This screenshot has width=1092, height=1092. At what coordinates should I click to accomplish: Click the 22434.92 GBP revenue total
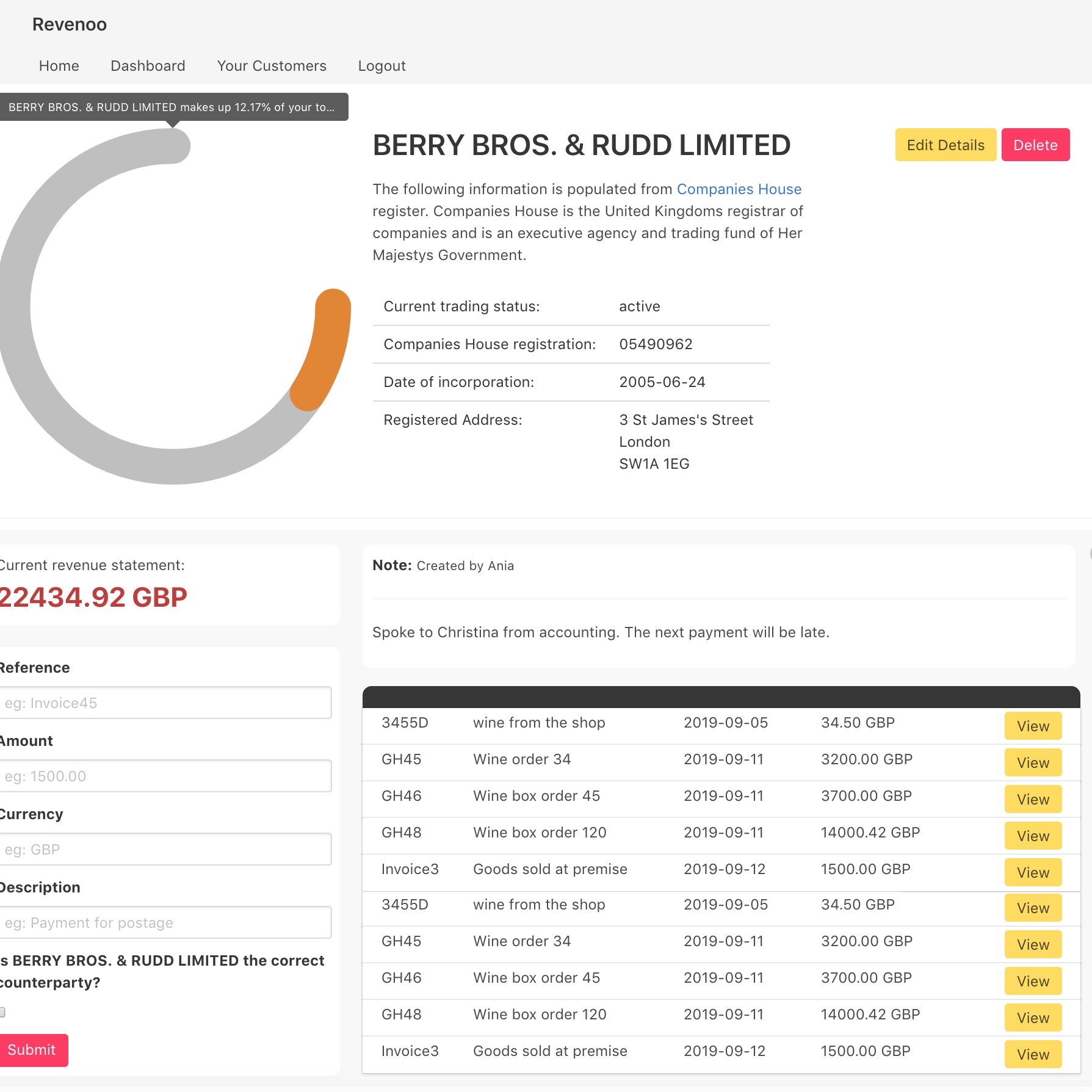[93, 597]
